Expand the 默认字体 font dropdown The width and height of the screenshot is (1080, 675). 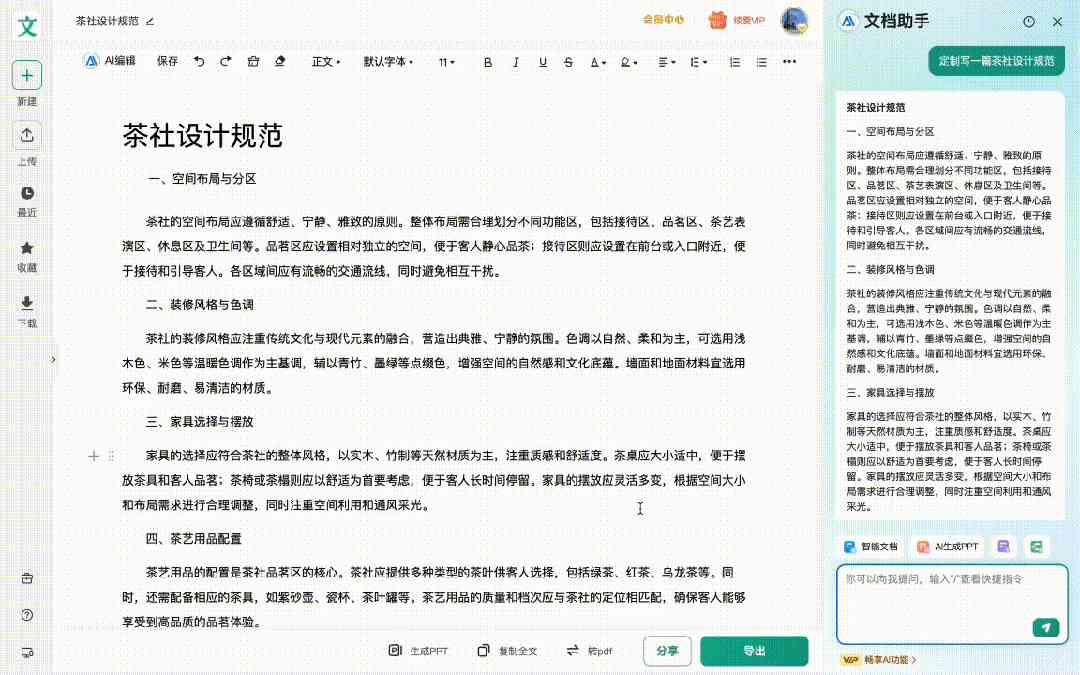tap(388, 62)
